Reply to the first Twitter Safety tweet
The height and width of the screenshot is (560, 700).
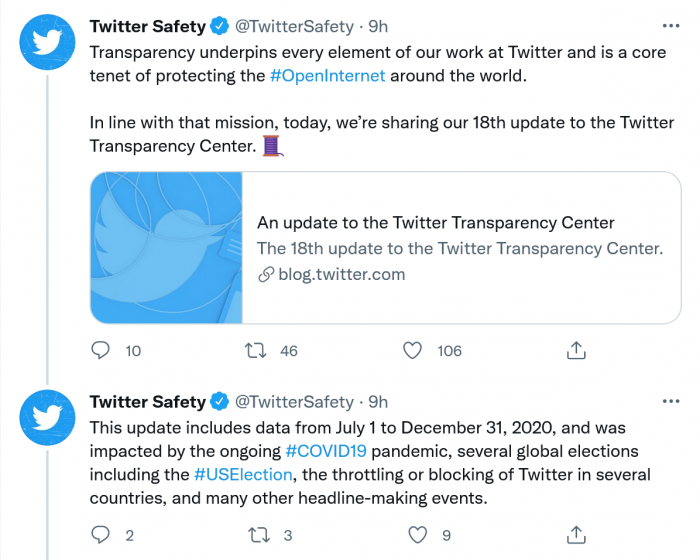coord(101,350)
